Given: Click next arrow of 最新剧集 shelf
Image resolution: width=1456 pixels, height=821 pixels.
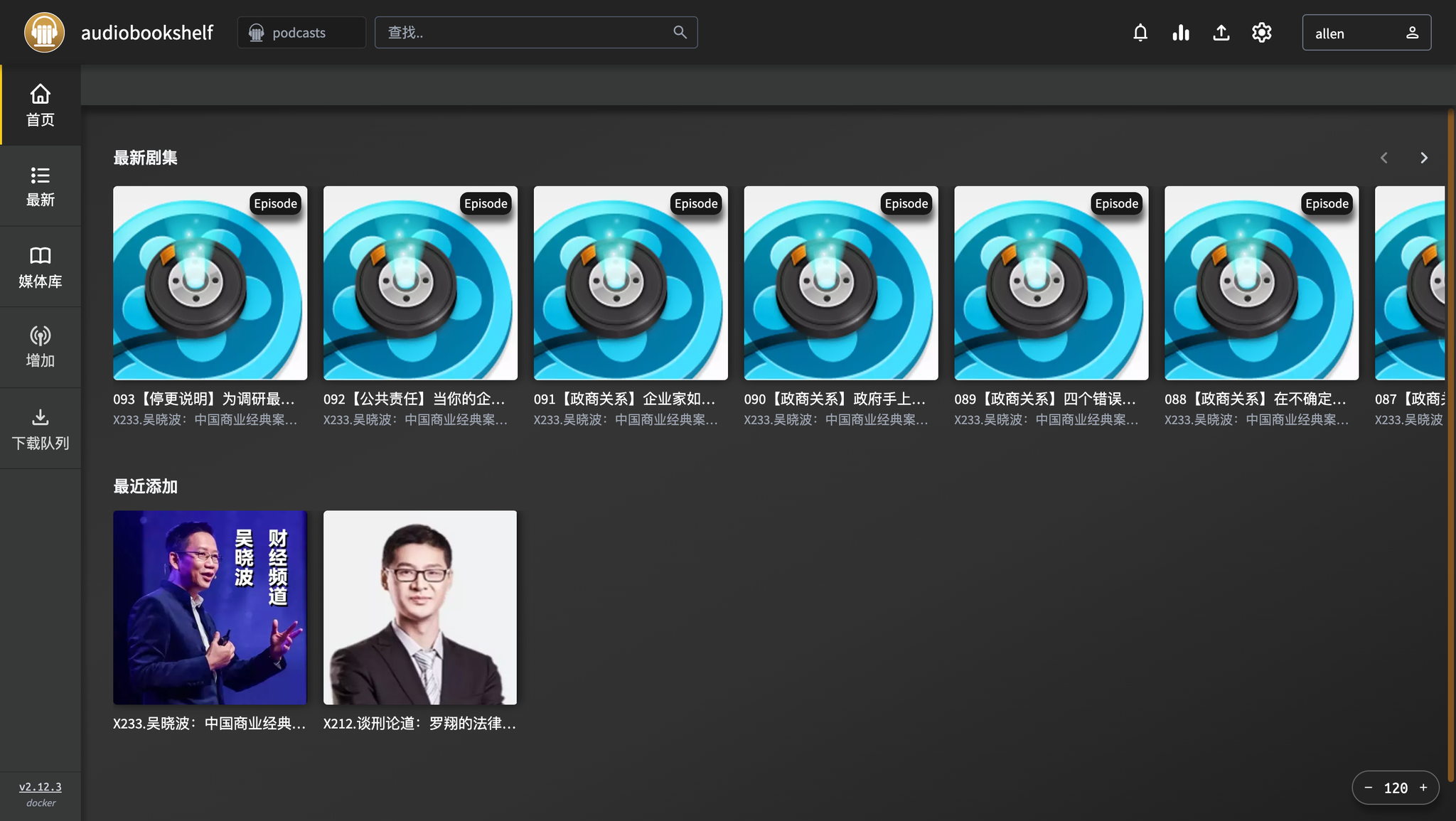Looking at the screenshot, I should tap(1423, 158).
